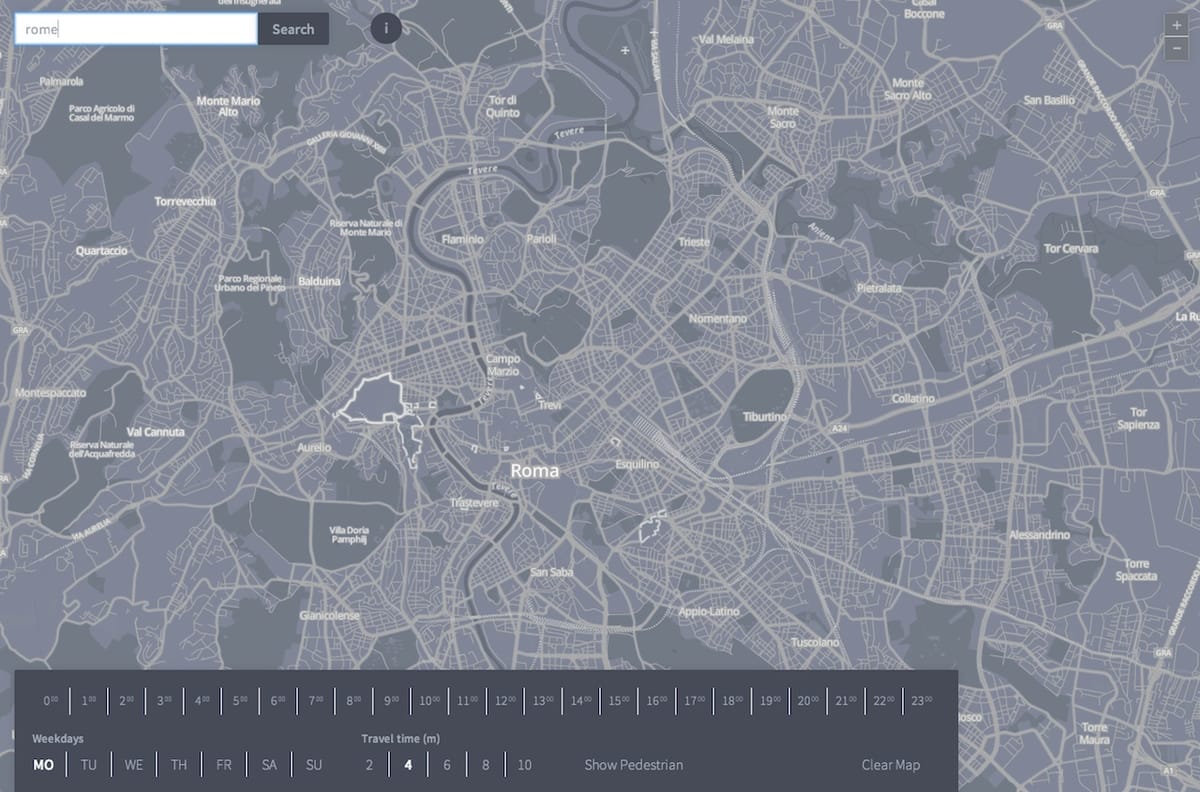Click the Trastevere label on the map

(x=474, y=503)
